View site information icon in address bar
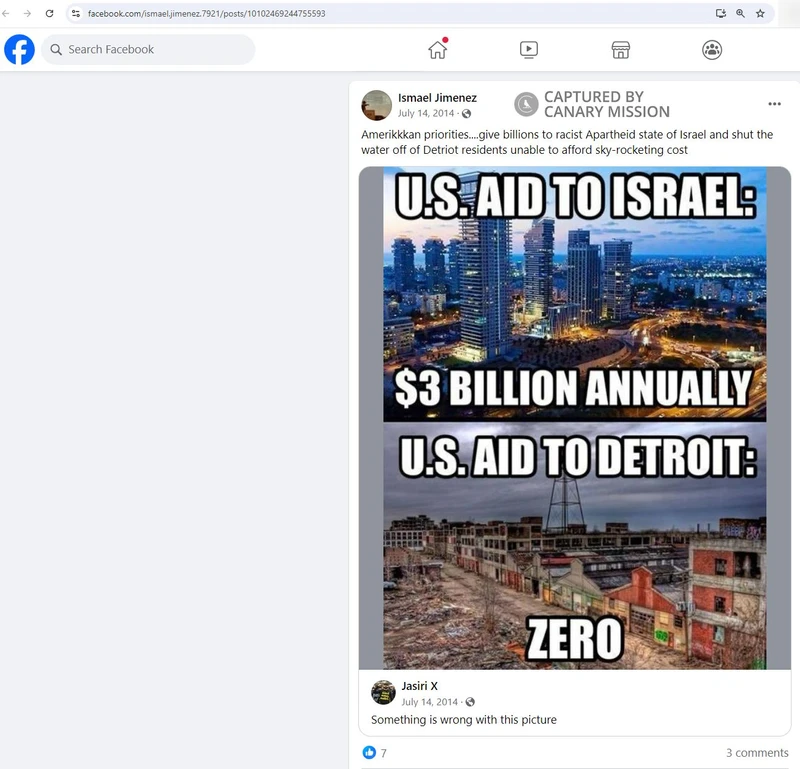 [x=76, y=13]
